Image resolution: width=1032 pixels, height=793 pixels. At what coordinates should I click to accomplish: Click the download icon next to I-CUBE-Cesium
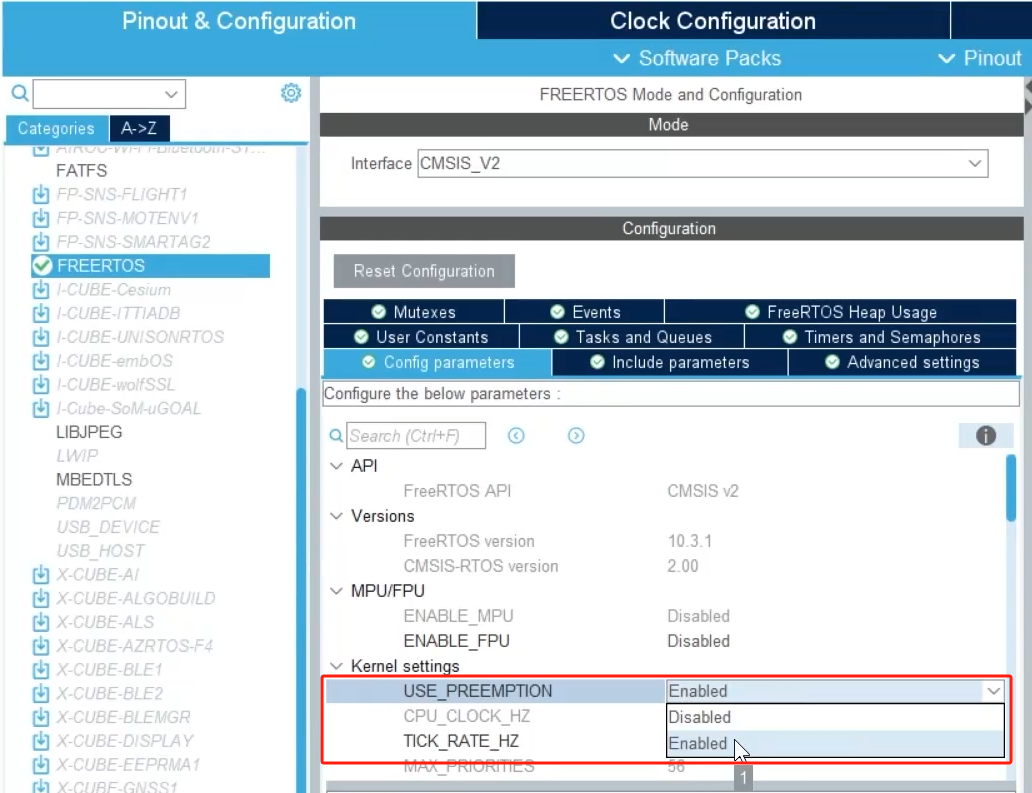pyautogui.click(x=41, y=290)
